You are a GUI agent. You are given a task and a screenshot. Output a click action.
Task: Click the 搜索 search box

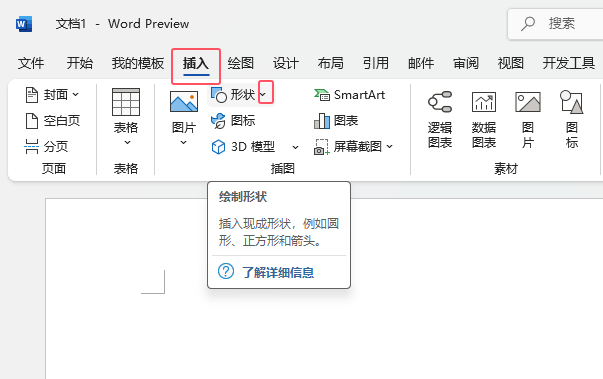tap(555, 24)
